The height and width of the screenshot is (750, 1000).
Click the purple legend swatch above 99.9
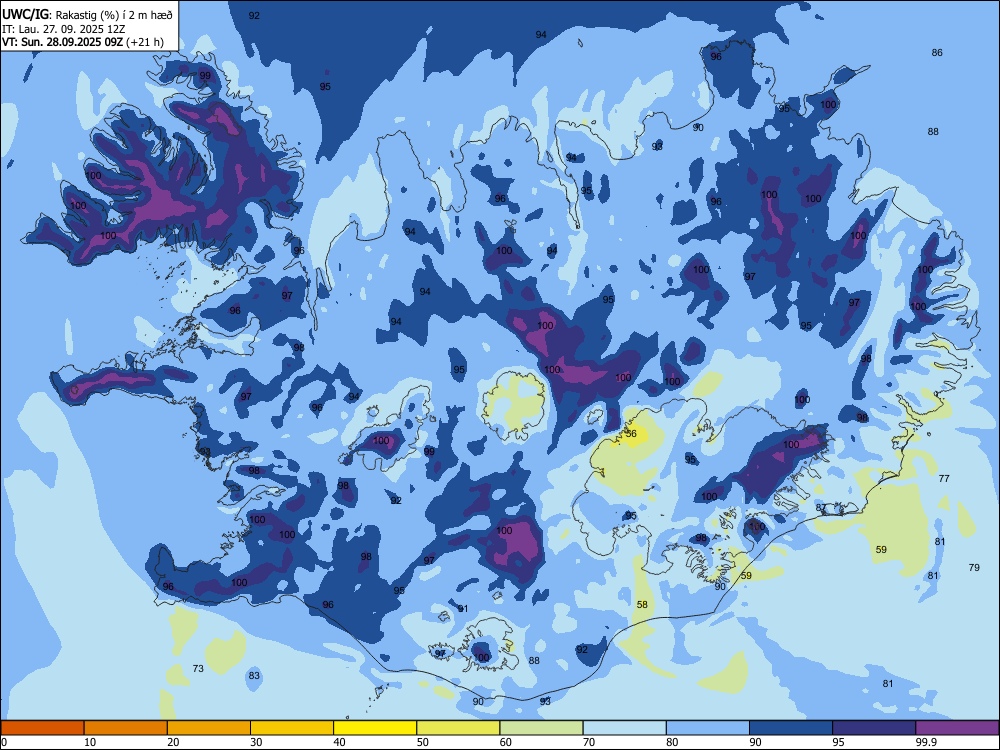pos(957,728)
